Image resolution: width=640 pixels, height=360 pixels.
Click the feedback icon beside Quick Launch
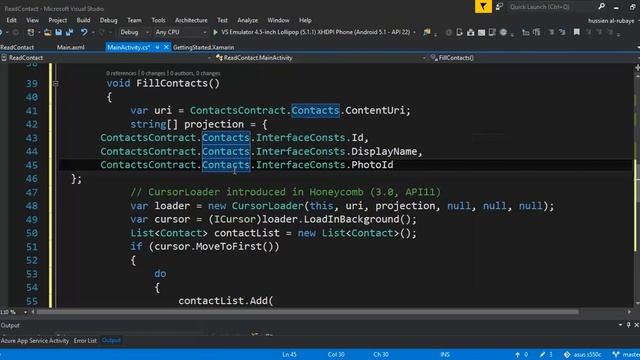pos(499,7)
